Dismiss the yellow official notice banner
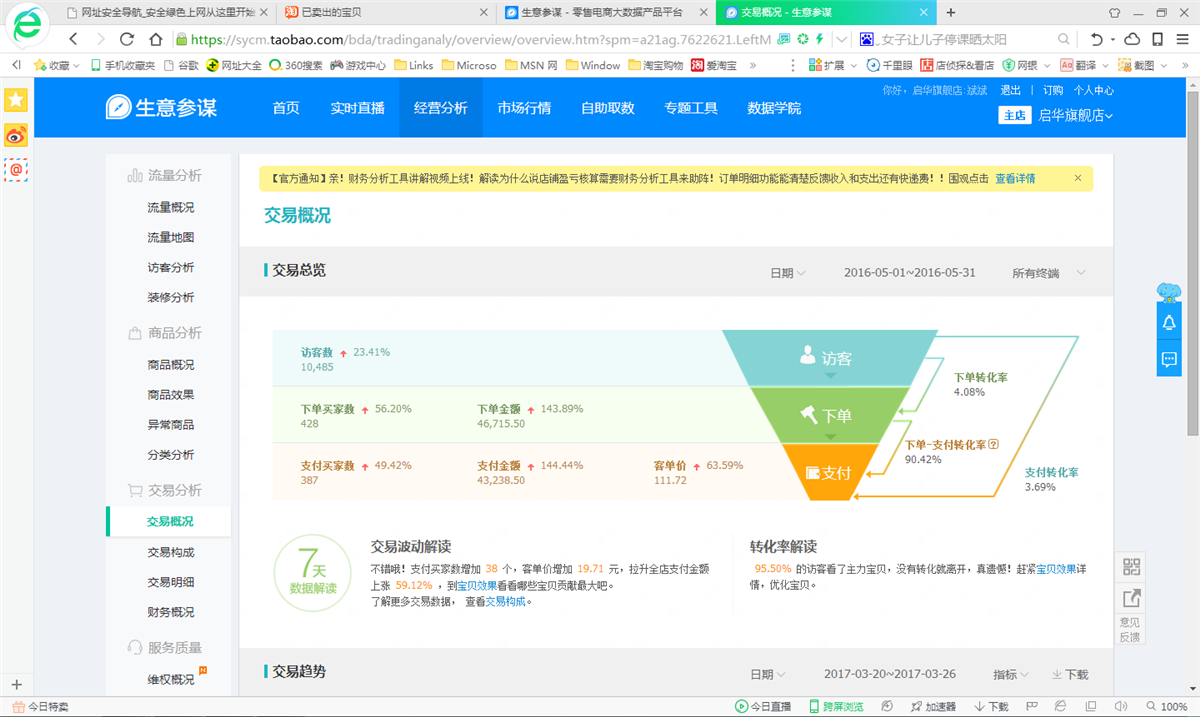The width and height of the screenshot is (1200, 717). pos(1078,178)
